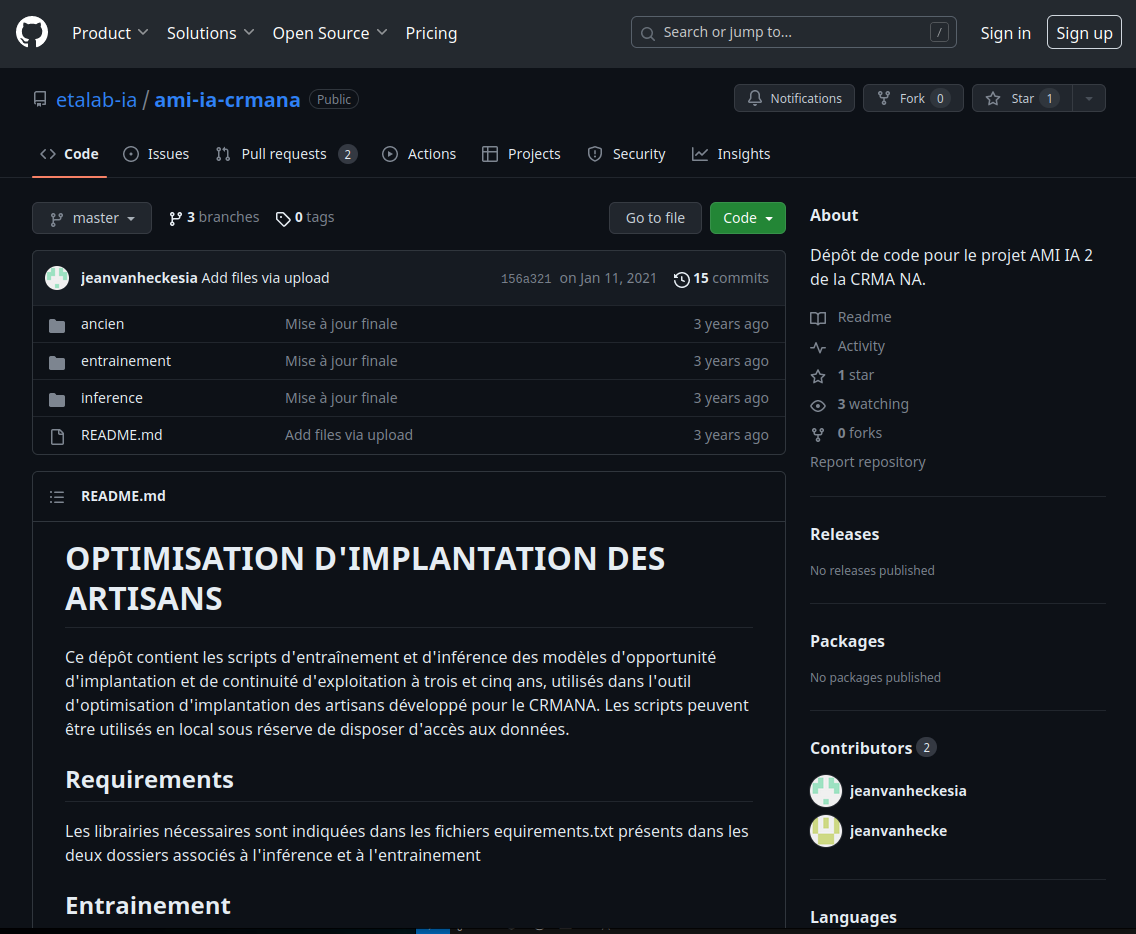Image resolution: width=1136 pixels, height=934 pixels.
Task: Click the bell icon in Notifications
Action: (755, 98)
